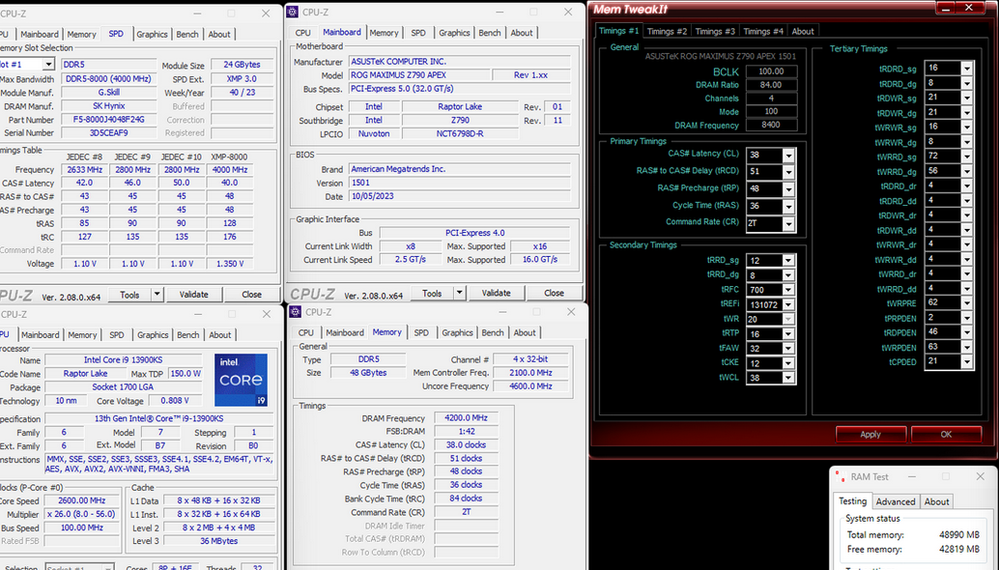The height and width of the screenshot is (570, 999).
Task: Open the Advanced tab in RAM Test
Action: [895, 502]
